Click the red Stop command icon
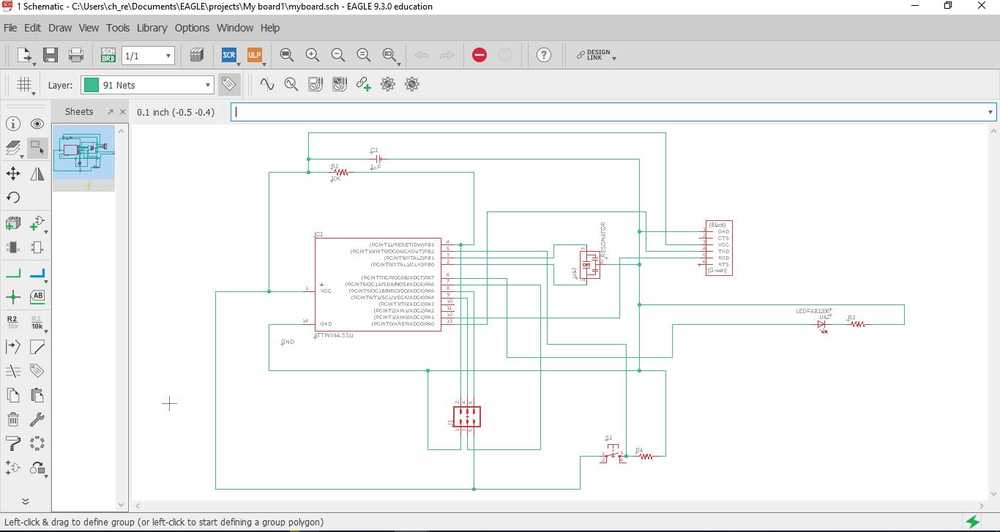Screen dimensions: 1000x532 (480, 55)
